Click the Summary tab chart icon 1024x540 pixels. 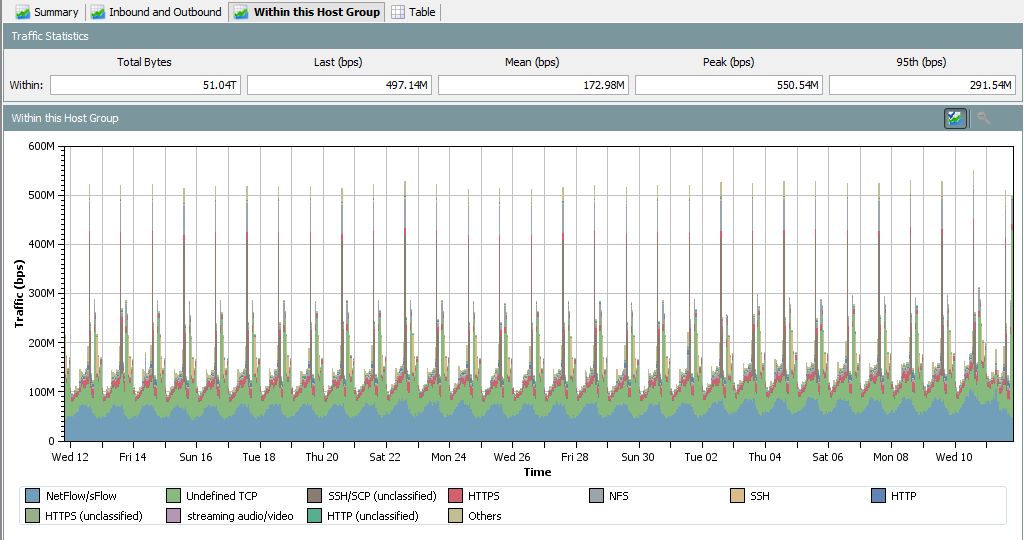point(23,12)
